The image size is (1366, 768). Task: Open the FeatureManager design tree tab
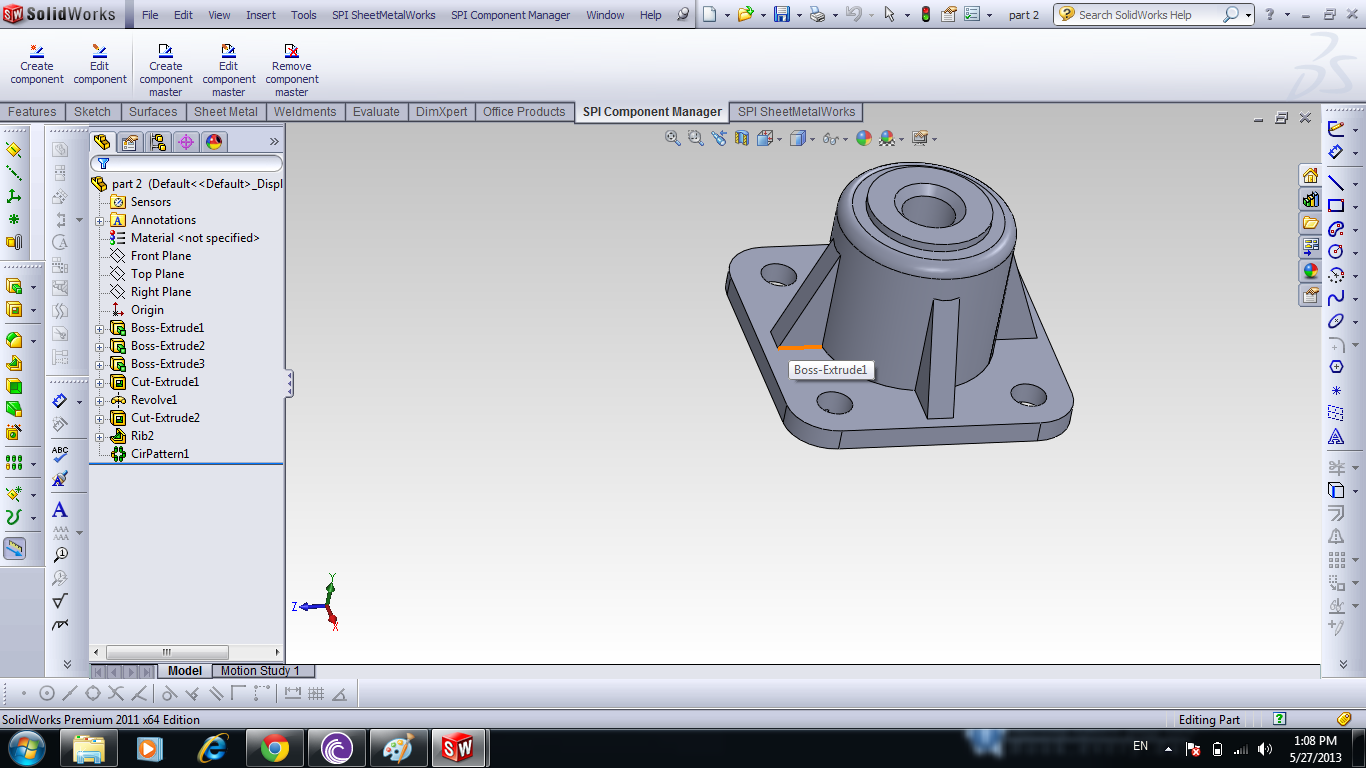coord(103,142)
